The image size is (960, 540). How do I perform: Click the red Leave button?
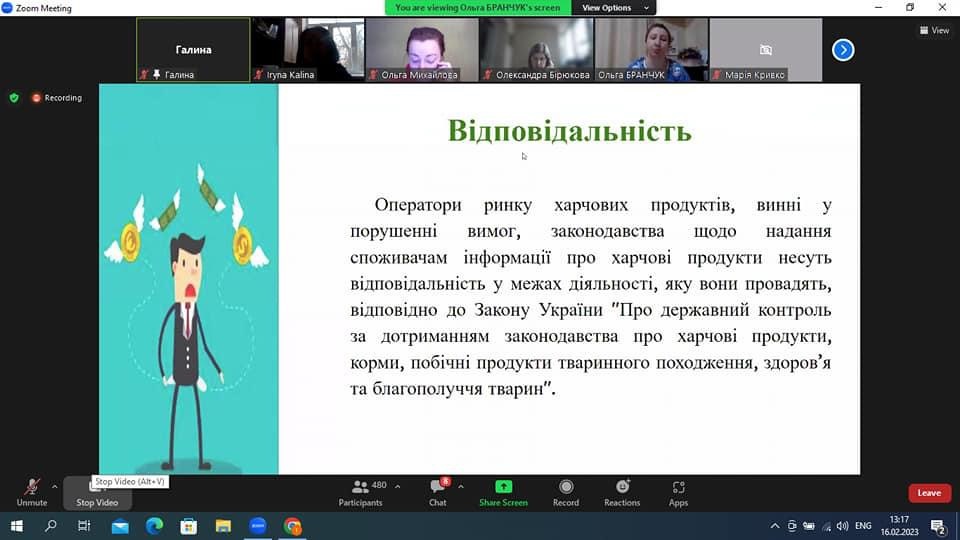(929, 493)
